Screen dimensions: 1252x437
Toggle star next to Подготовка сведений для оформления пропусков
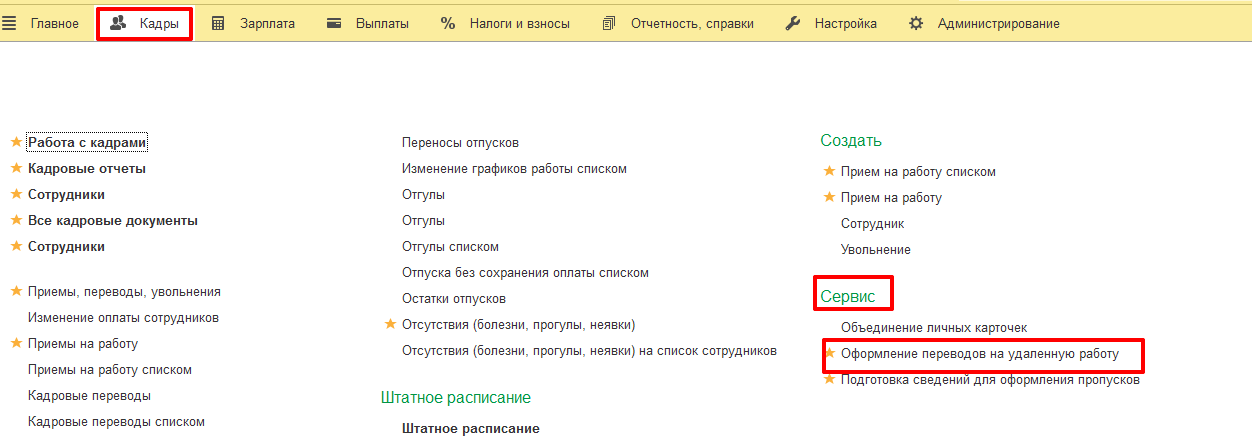point(829,379)
